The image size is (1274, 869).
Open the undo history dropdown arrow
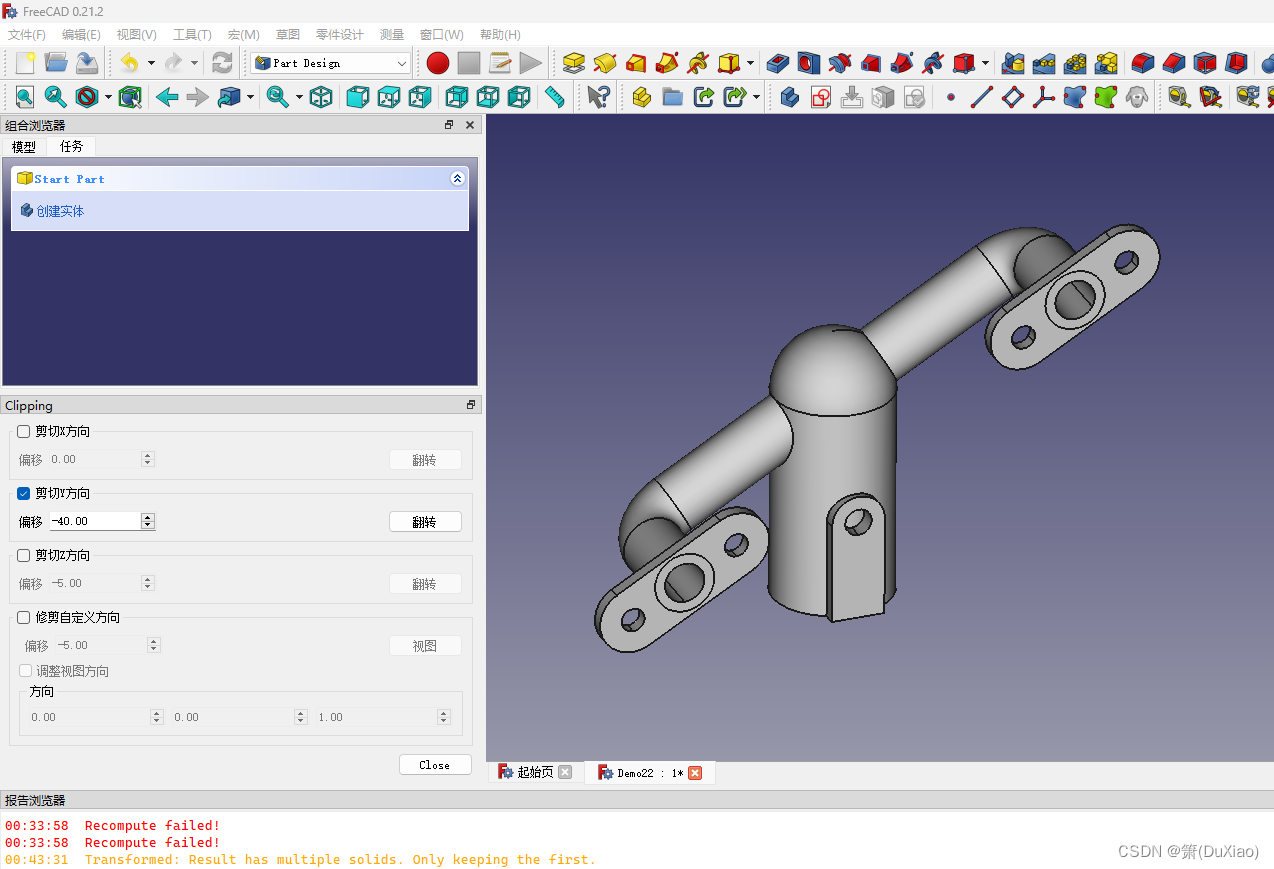point(151,63)
